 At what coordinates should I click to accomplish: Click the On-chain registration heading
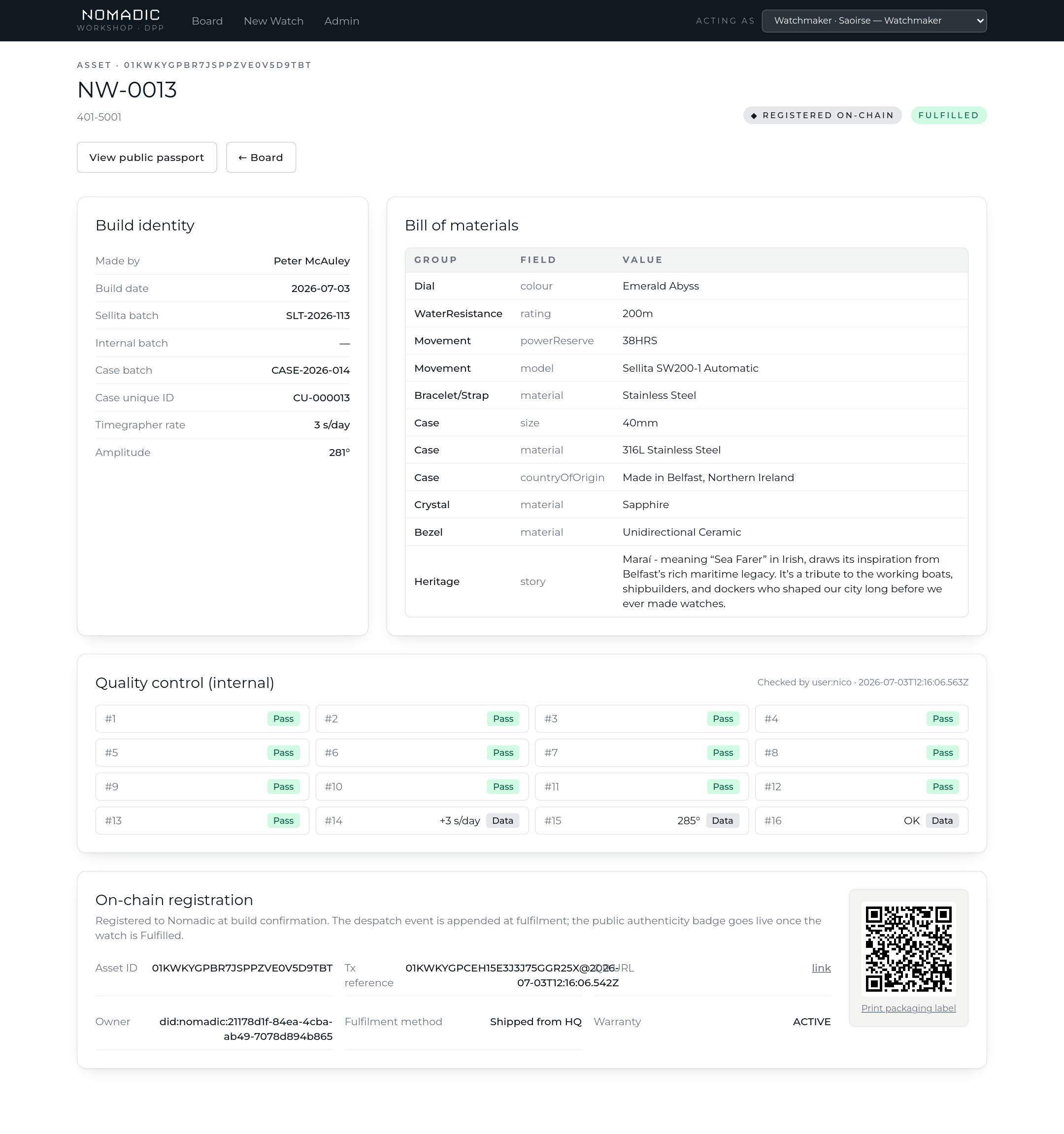tap(174, 900)
